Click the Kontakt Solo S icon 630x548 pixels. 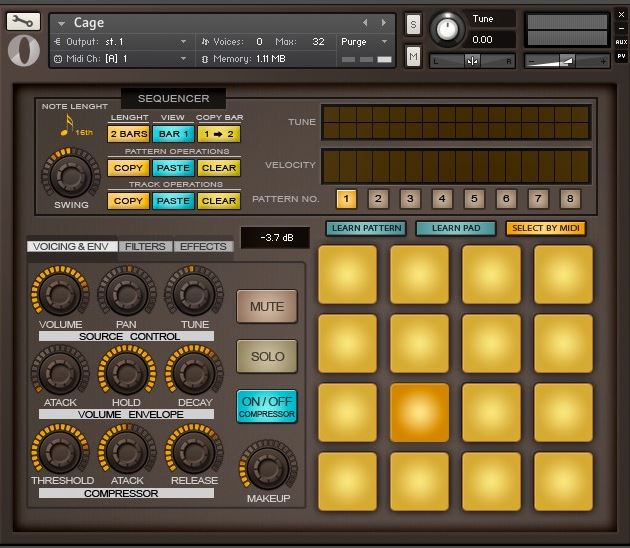coord(413,25)
